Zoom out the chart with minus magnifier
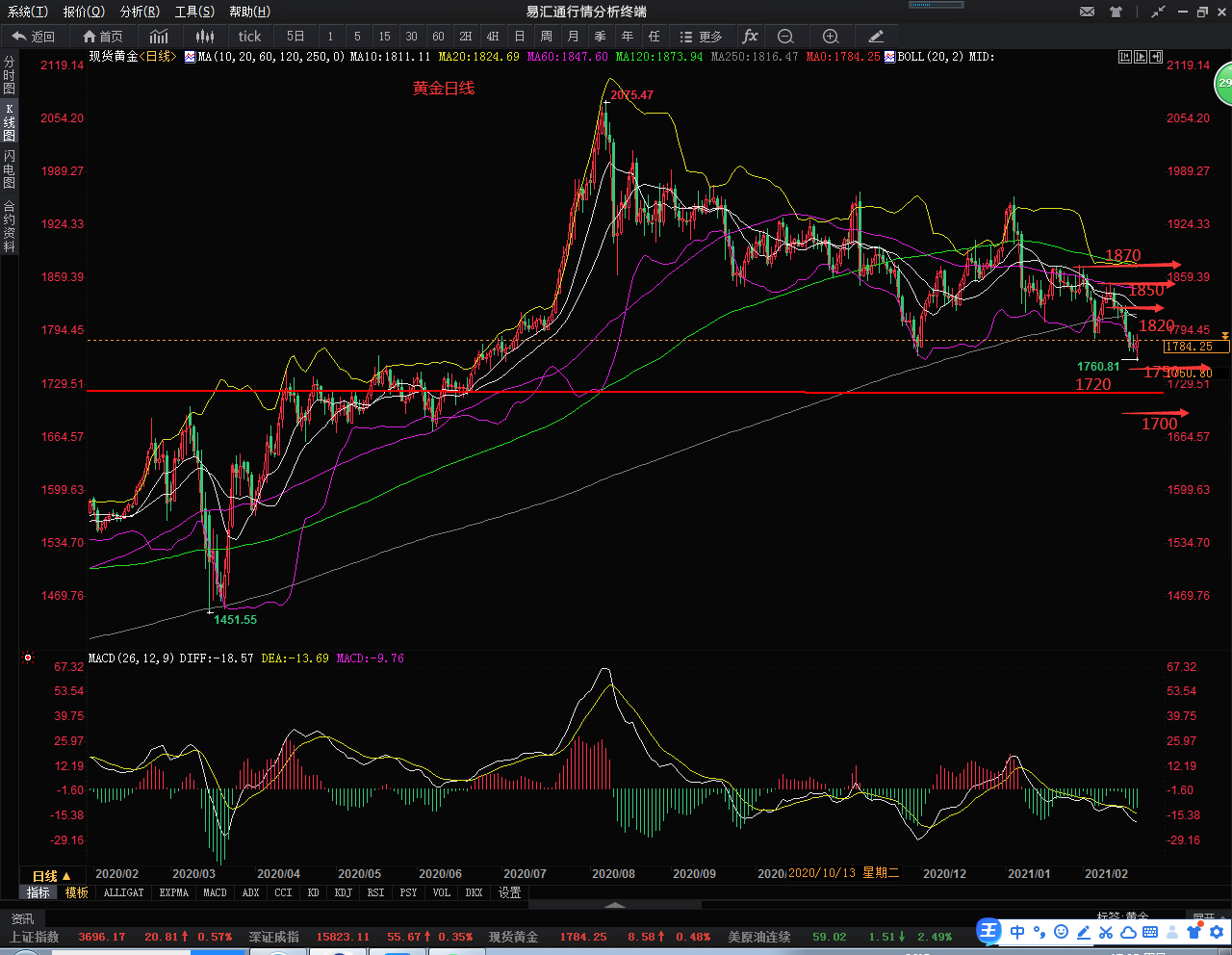The image size is (1232, 955). (x=785, y=37)
